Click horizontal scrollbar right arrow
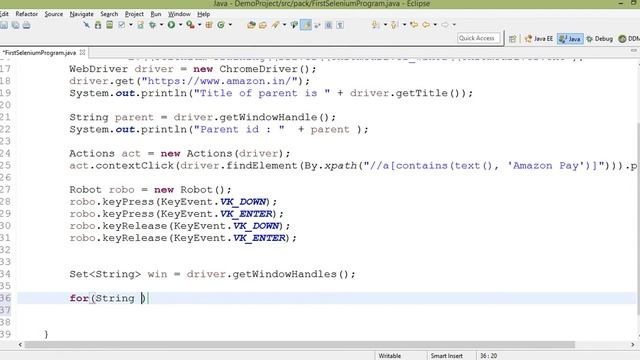 click(633, 345)
